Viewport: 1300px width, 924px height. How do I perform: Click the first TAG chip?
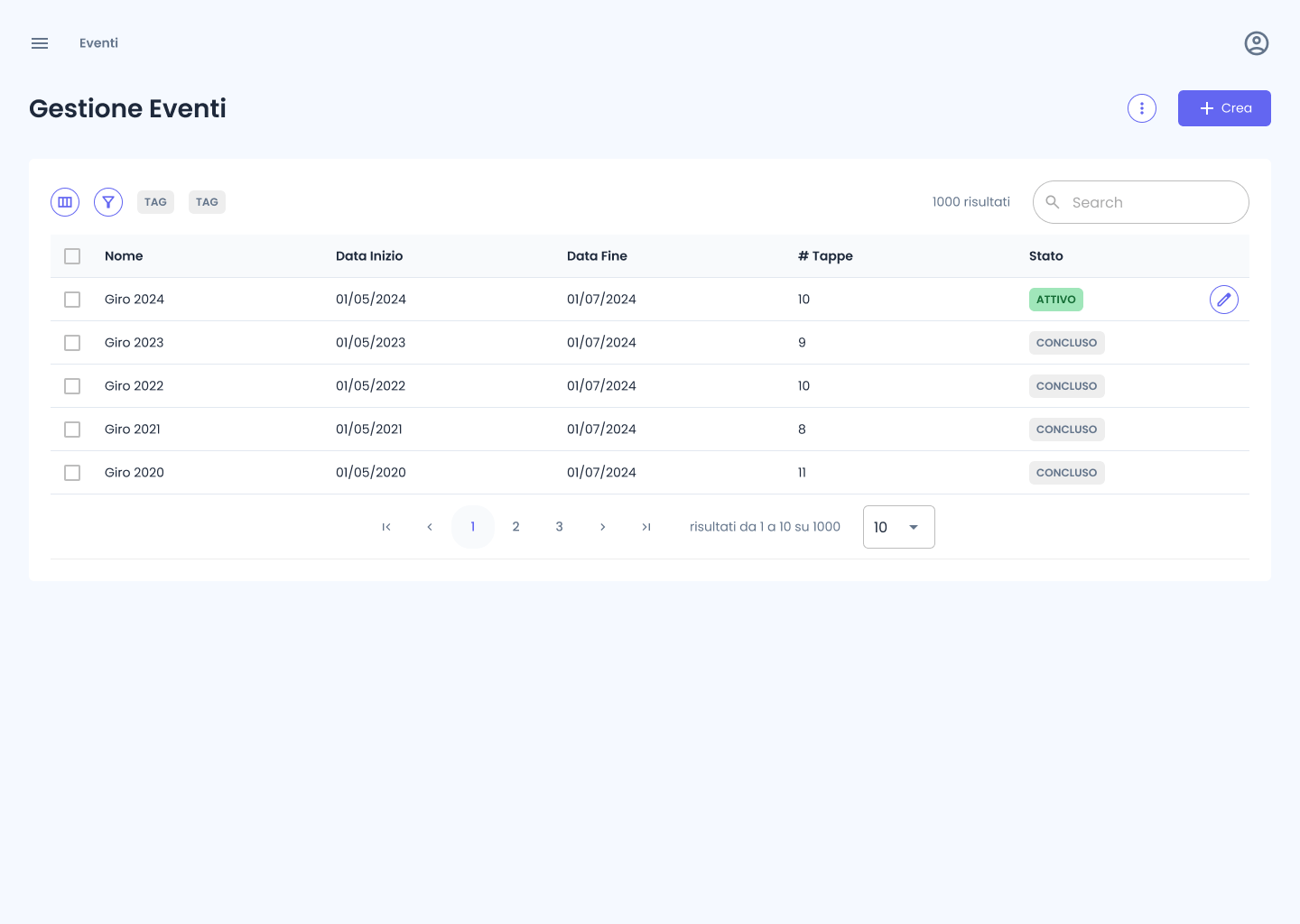pos(155,202)
